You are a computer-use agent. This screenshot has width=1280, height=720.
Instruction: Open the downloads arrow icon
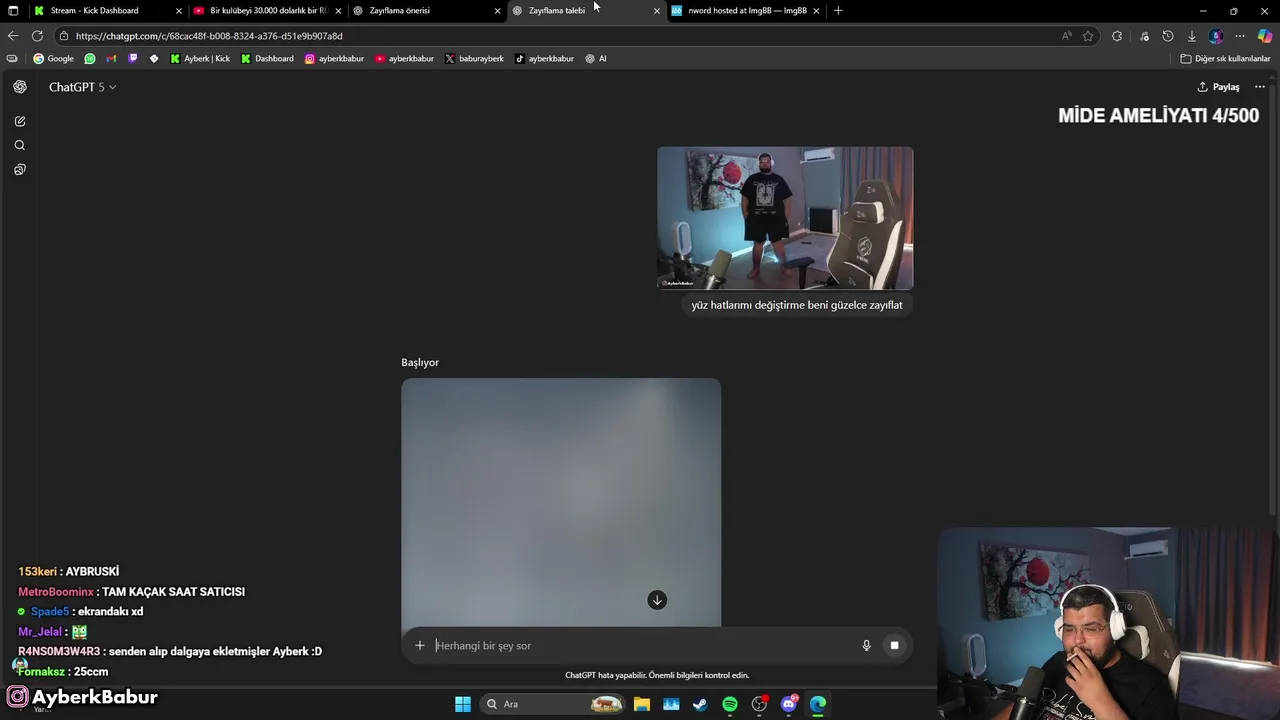pos(1191,36)
